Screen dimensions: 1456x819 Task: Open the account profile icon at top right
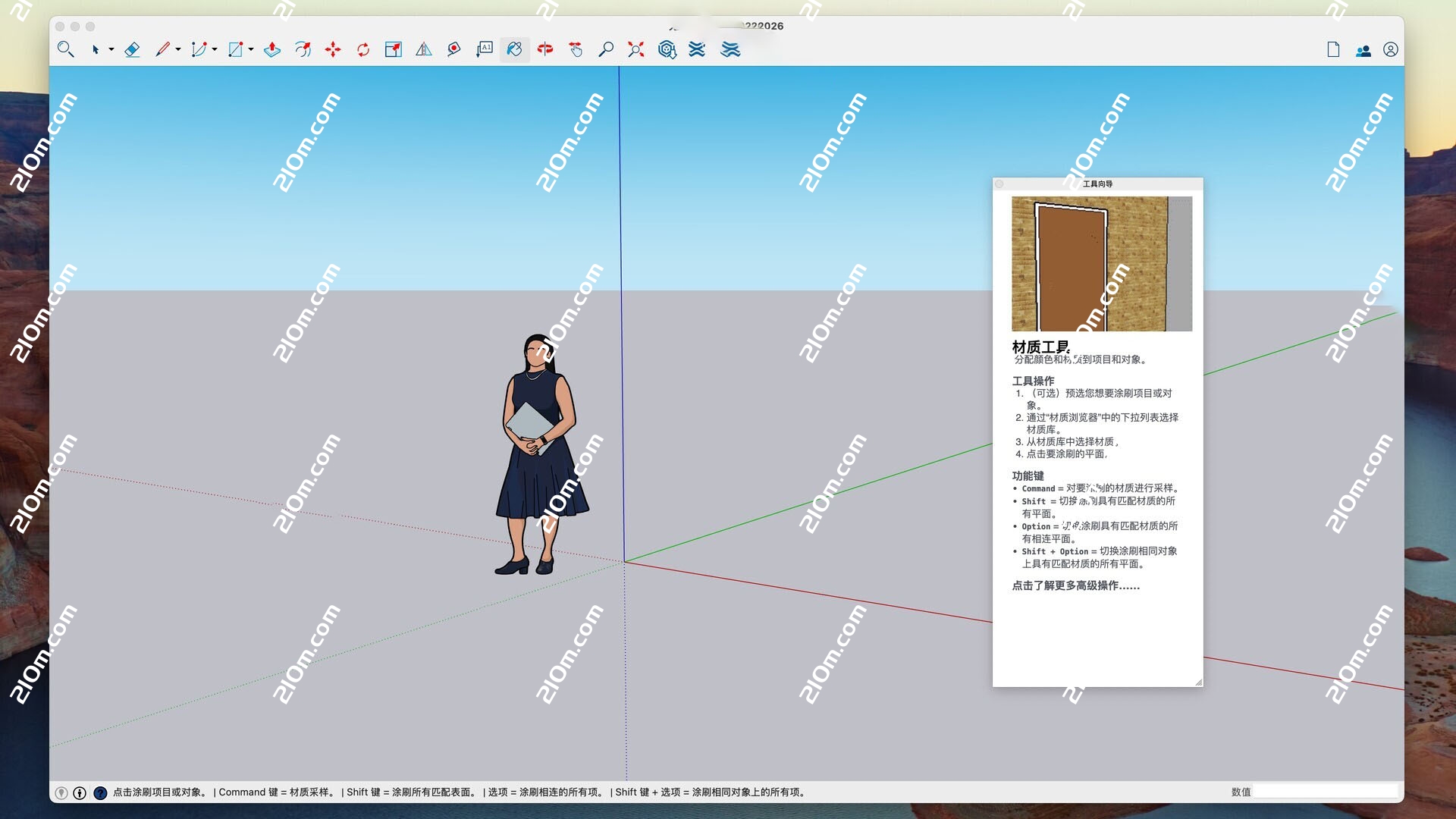pyautogui.click(x=1391, y=50)
